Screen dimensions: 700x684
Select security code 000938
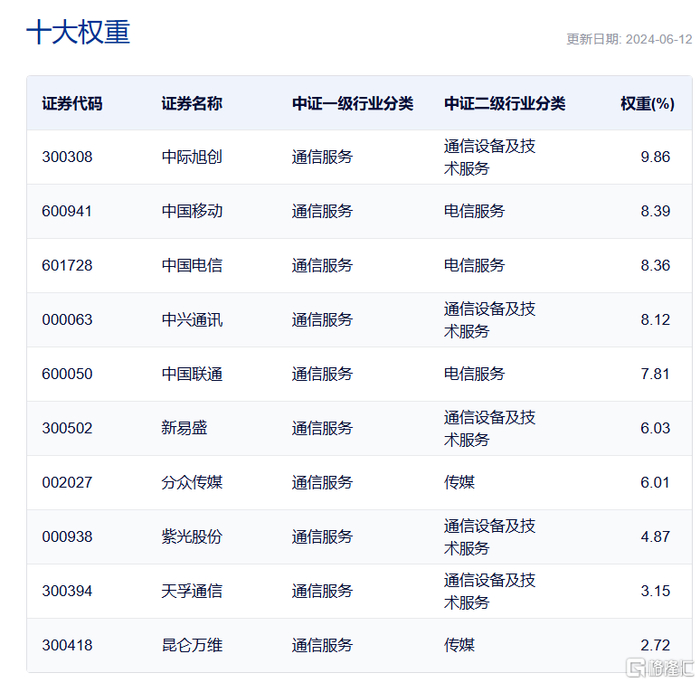click(67, 537)
